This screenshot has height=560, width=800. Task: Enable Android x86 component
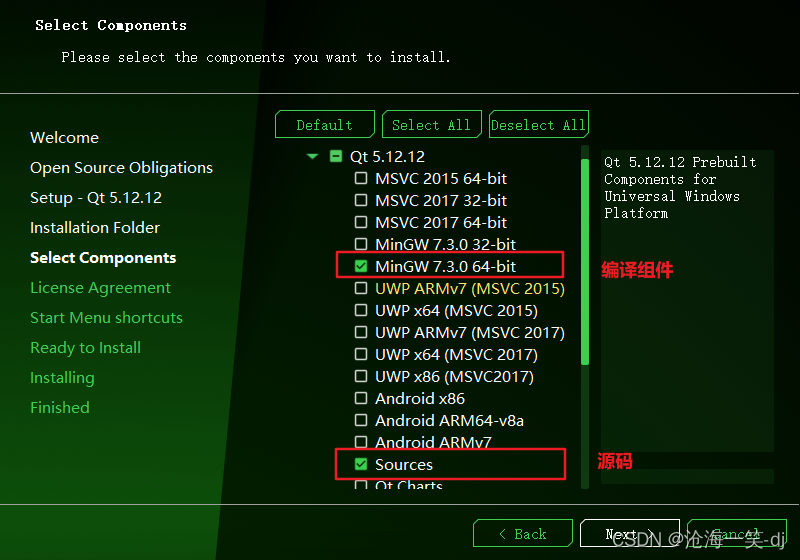click(x=361, y=398)
